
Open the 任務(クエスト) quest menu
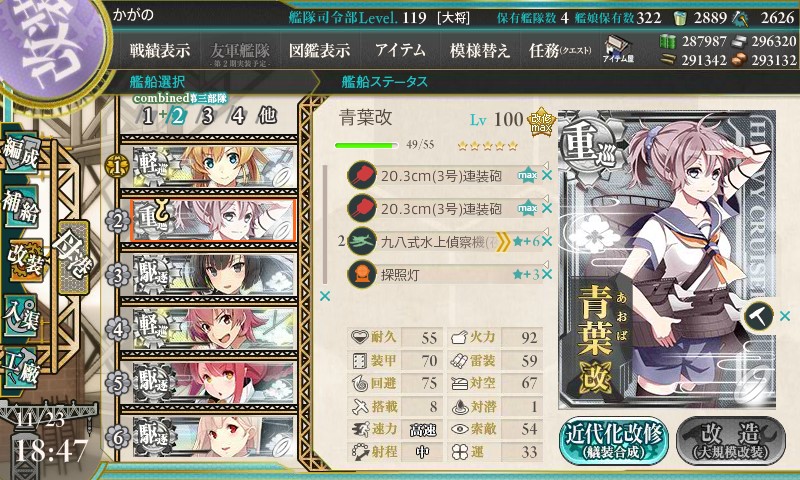(560, 50)
